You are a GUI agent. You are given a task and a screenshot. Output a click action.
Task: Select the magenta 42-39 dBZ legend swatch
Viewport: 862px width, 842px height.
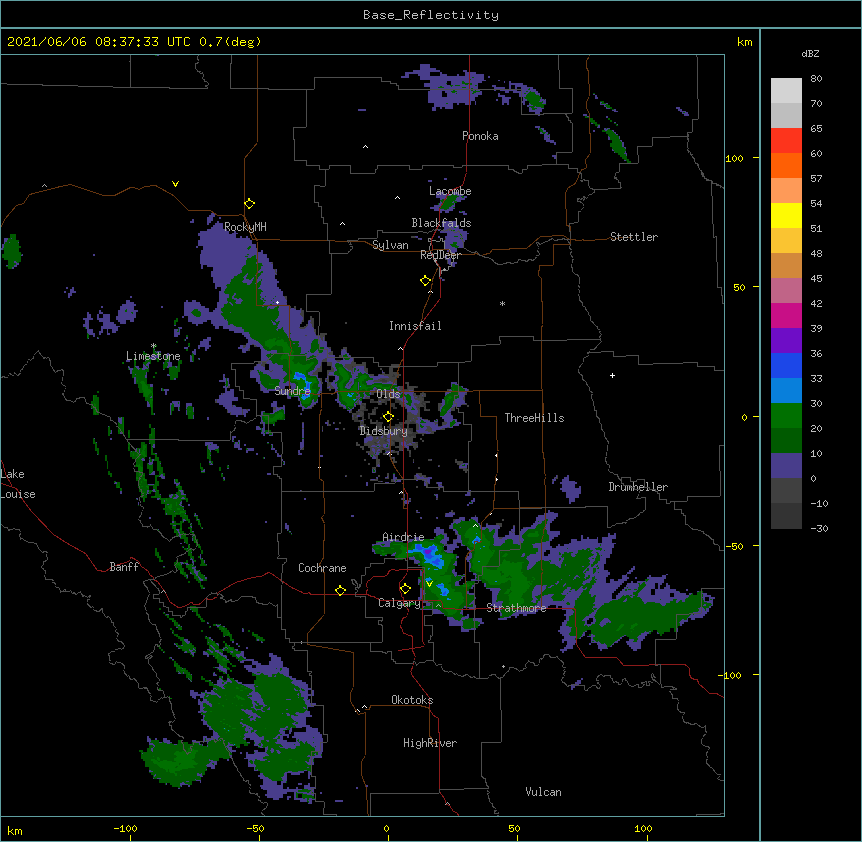click(786, 315)
